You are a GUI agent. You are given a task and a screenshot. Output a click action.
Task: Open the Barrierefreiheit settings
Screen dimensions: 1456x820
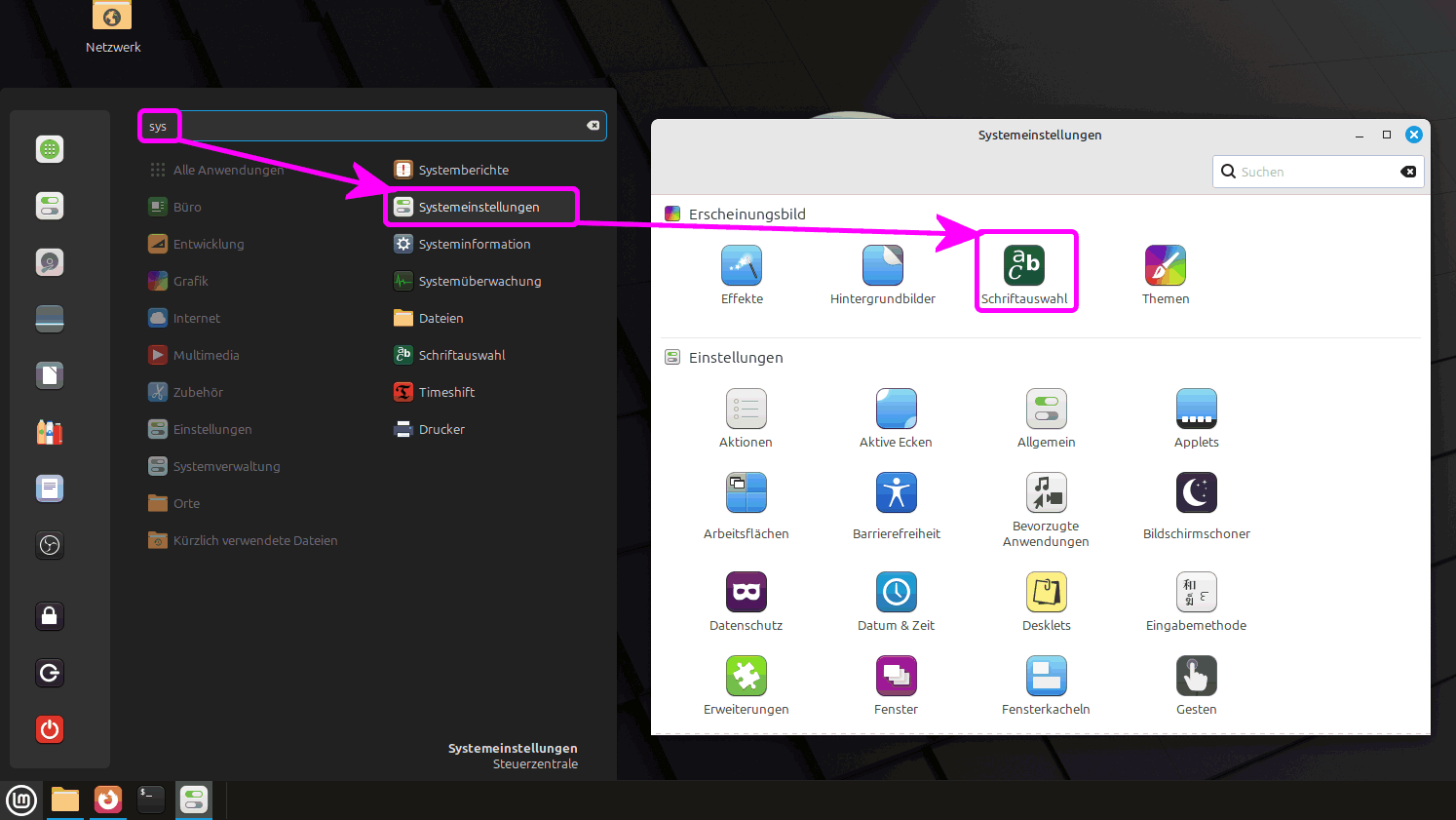[x=895, y=493]
